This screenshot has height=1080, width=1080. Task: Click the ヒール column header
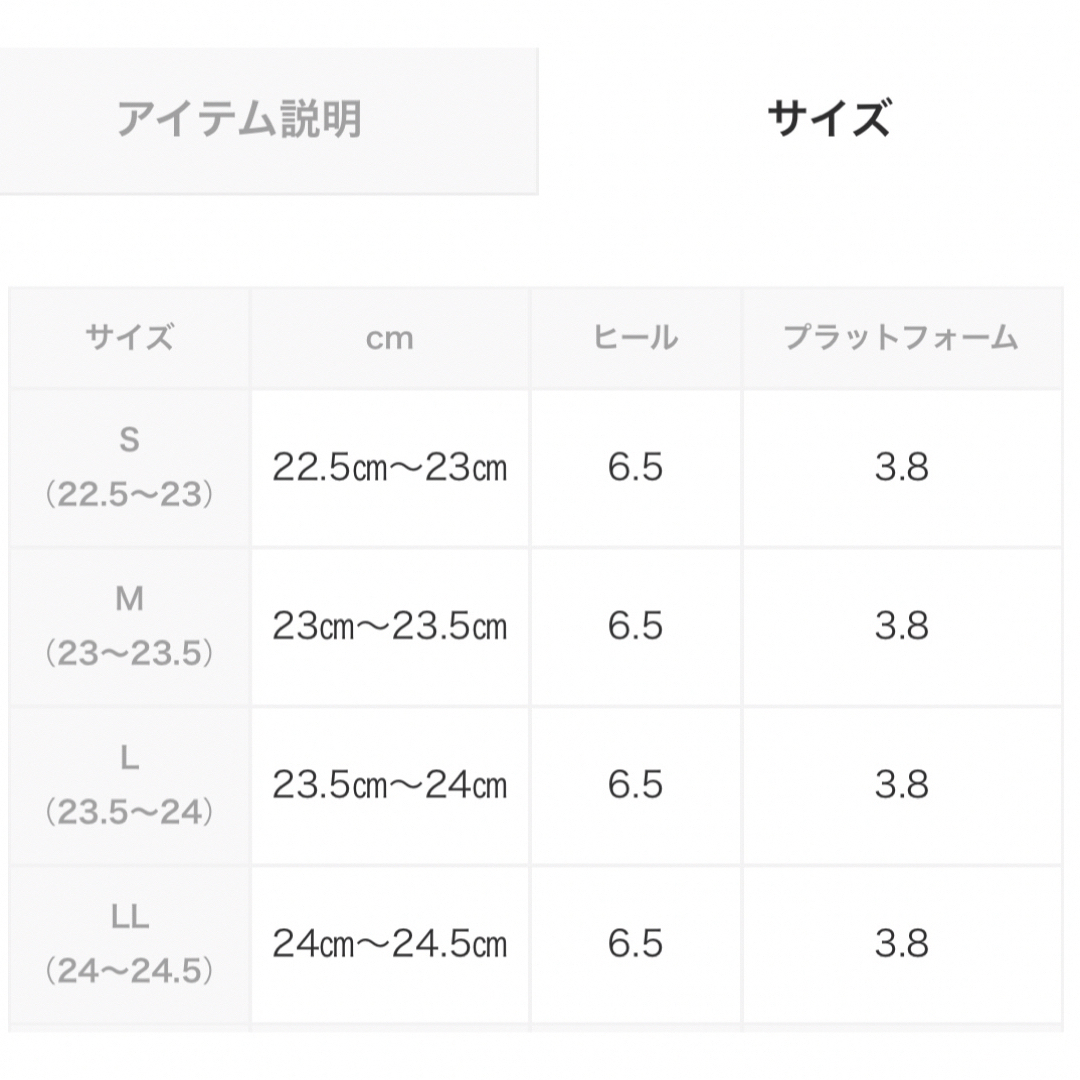point(636,338)
